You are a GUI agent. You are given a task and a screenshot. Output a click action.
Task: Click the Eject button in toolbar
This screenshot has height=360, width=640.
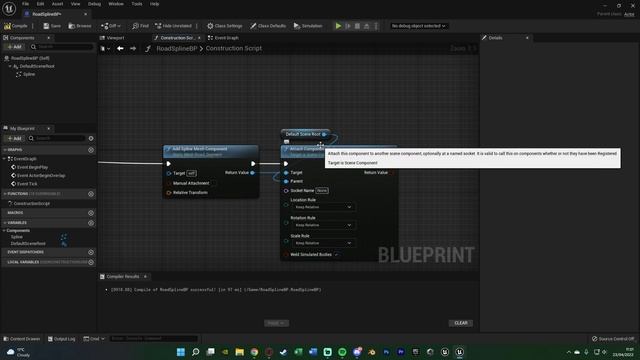[x=367, y=26]
